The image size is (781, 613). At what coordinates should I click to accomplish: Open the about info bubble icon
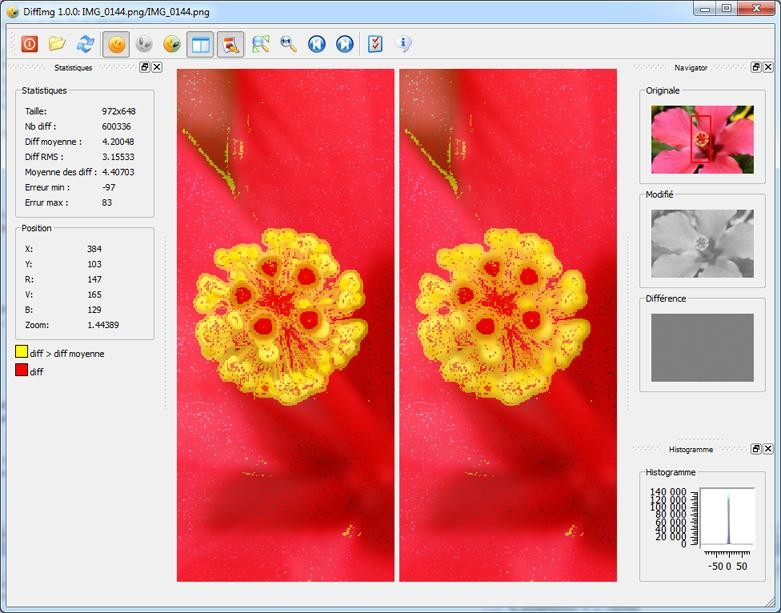404,44
